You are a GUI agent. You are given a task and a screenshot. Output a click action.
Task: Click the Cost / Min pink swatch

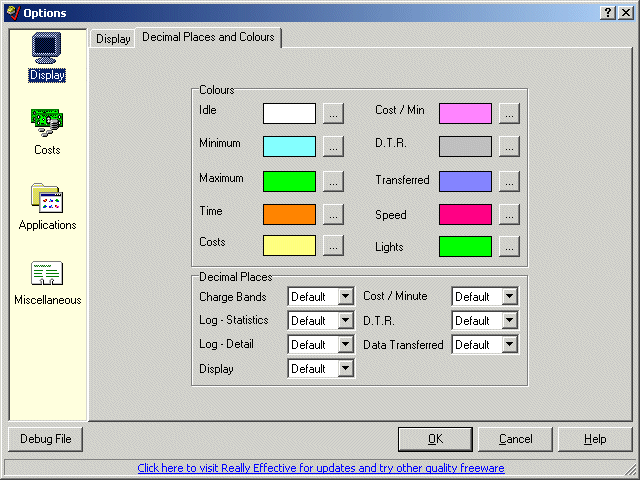tap(465, 113)
